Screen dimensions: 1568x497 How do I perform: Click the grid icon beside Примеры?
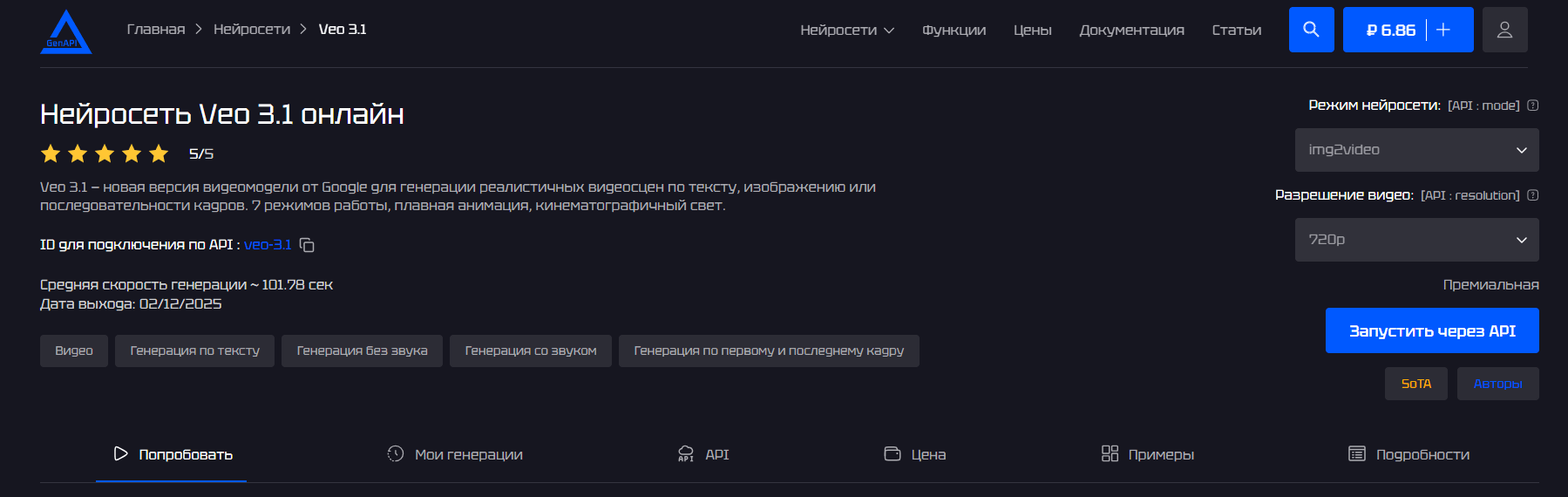click(x=1110, y=453)
